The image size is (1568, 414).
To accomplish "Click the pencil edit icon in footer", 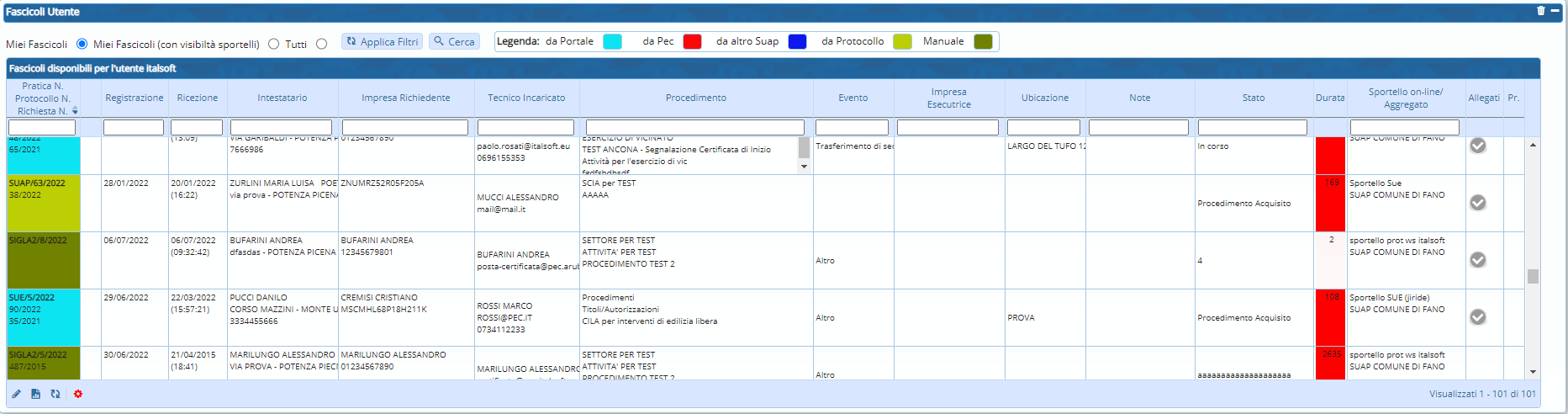I will pos(16,394).
